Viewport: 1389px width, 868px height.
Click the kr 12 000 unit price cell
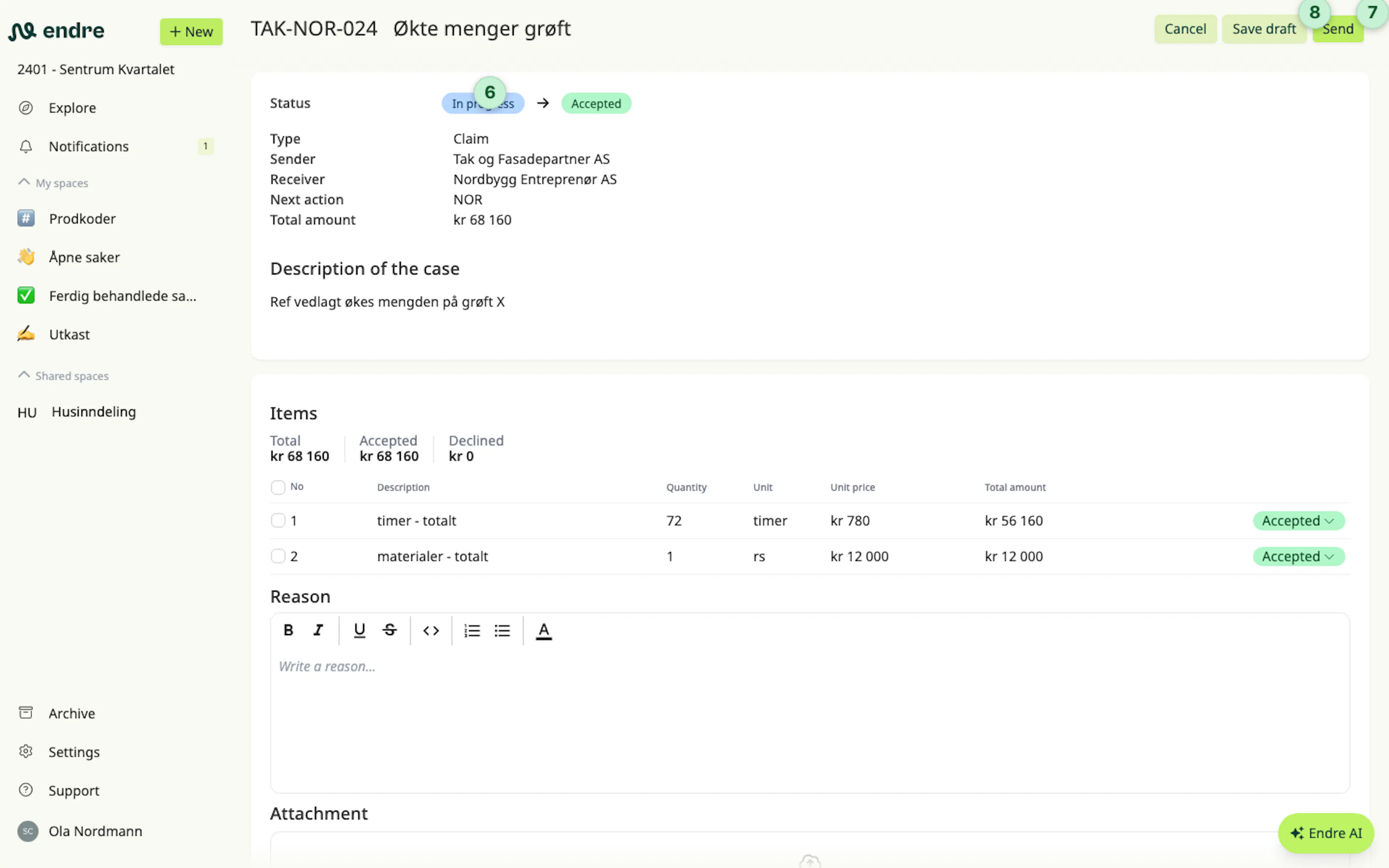tap(859, 556)
